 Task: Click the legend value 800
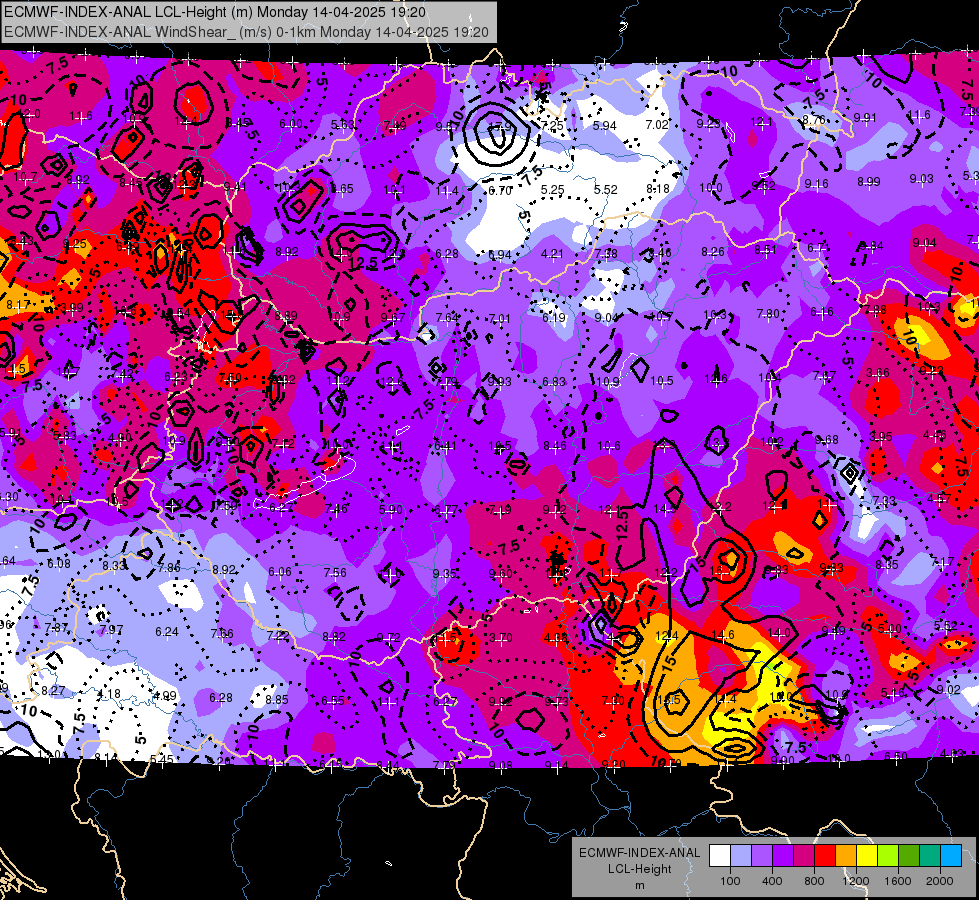click(x=814, y=881)
